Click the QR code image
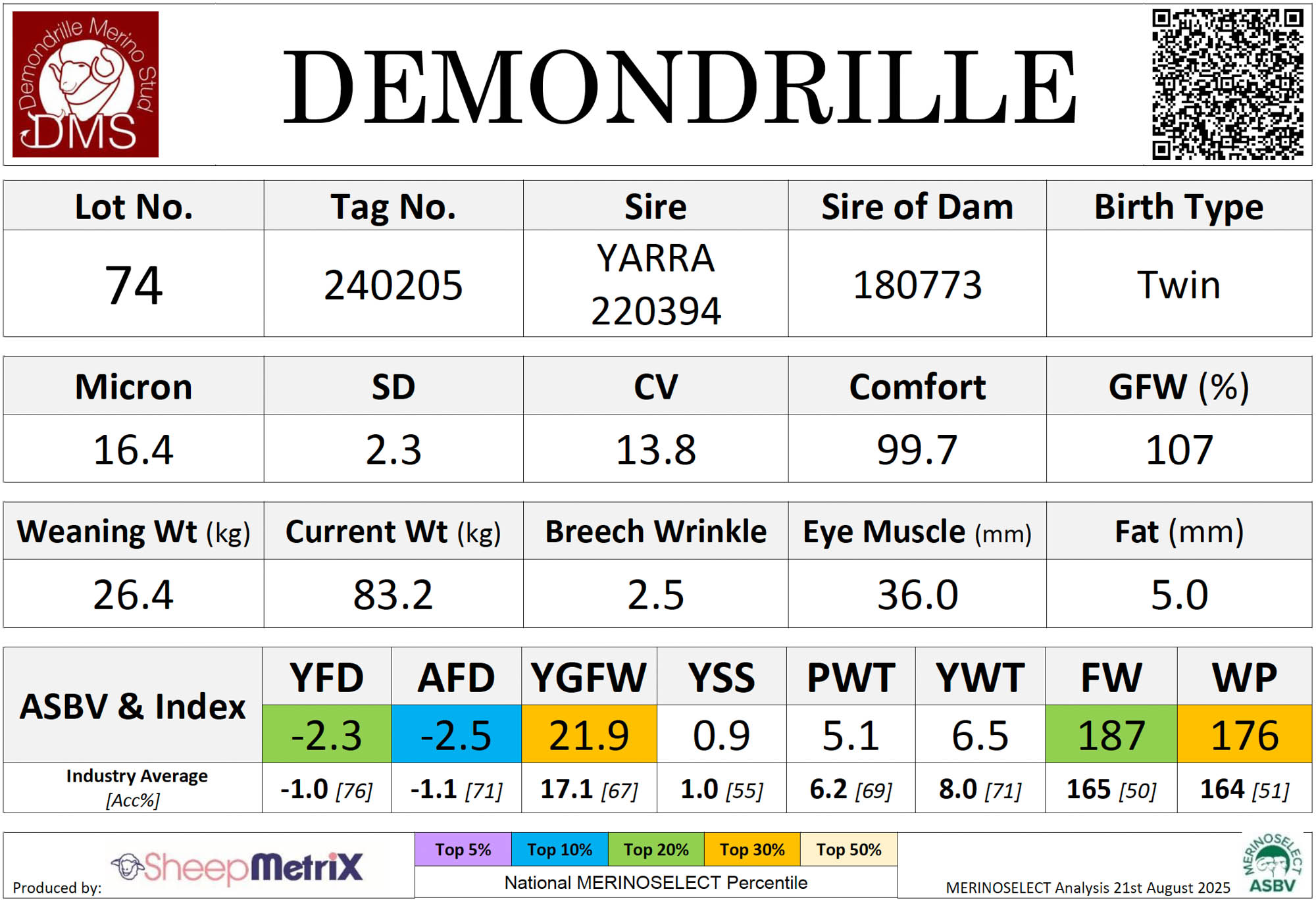Viewport: 1316px width, 902px height. (x=1227, y=84)
